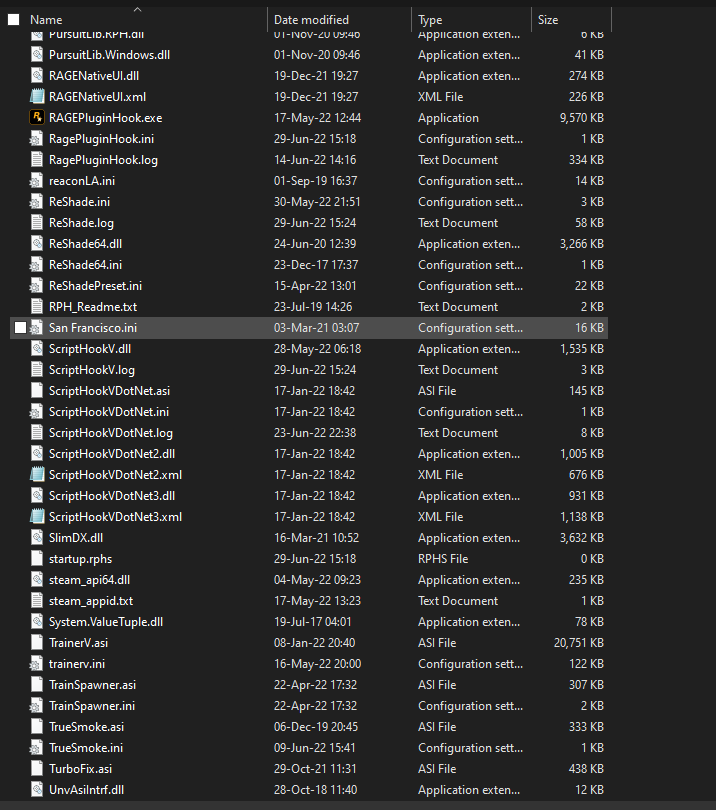Click the reaconLA.ini file icon

click(37, 181)
